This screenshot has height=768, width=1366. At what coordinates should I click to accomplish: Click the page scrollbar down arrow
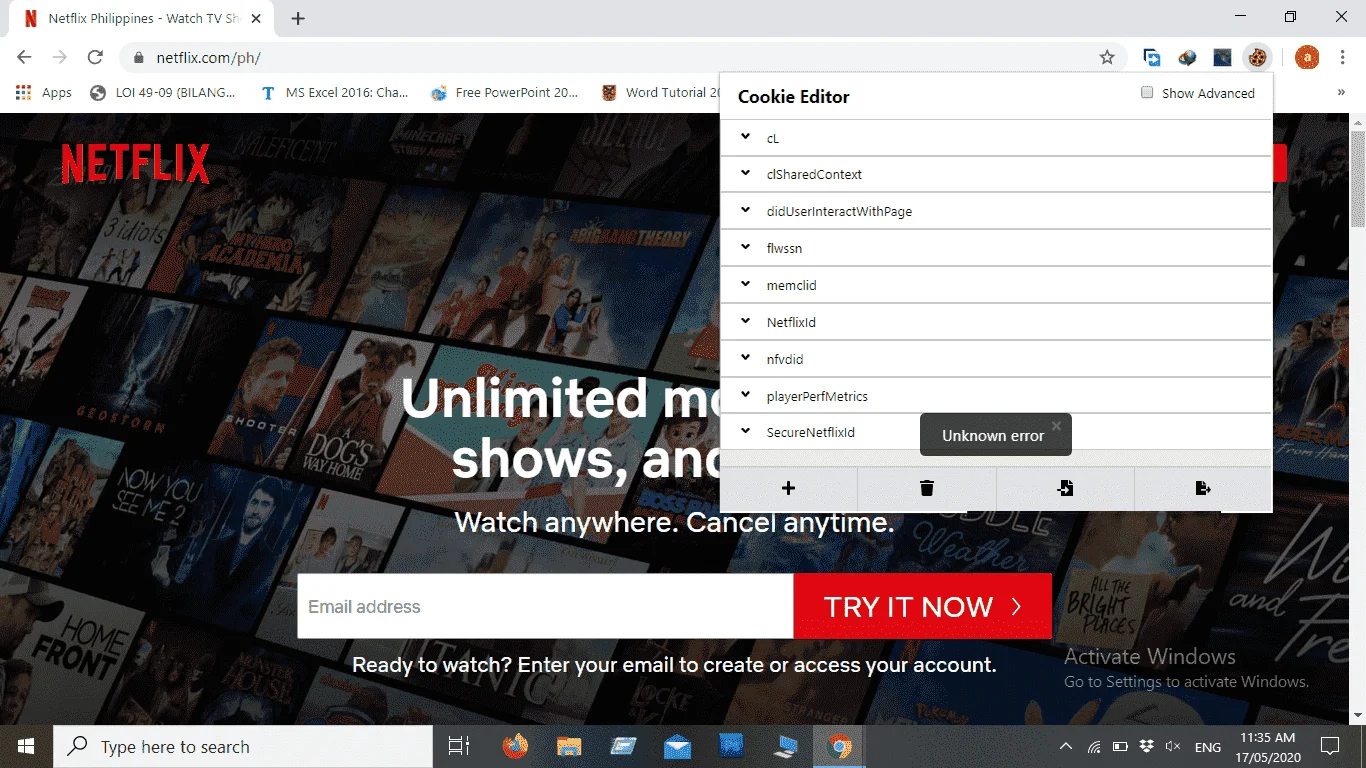(1358, 716)
